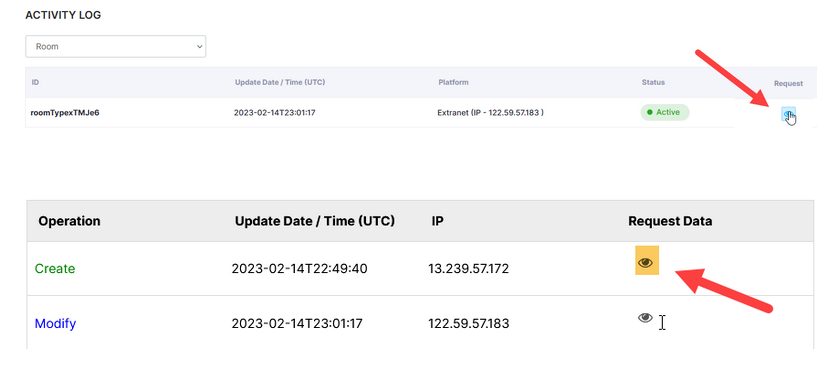Screen dimensions: 822x366
Task: Click the Active status badge
Action: (x=664, y=112)
